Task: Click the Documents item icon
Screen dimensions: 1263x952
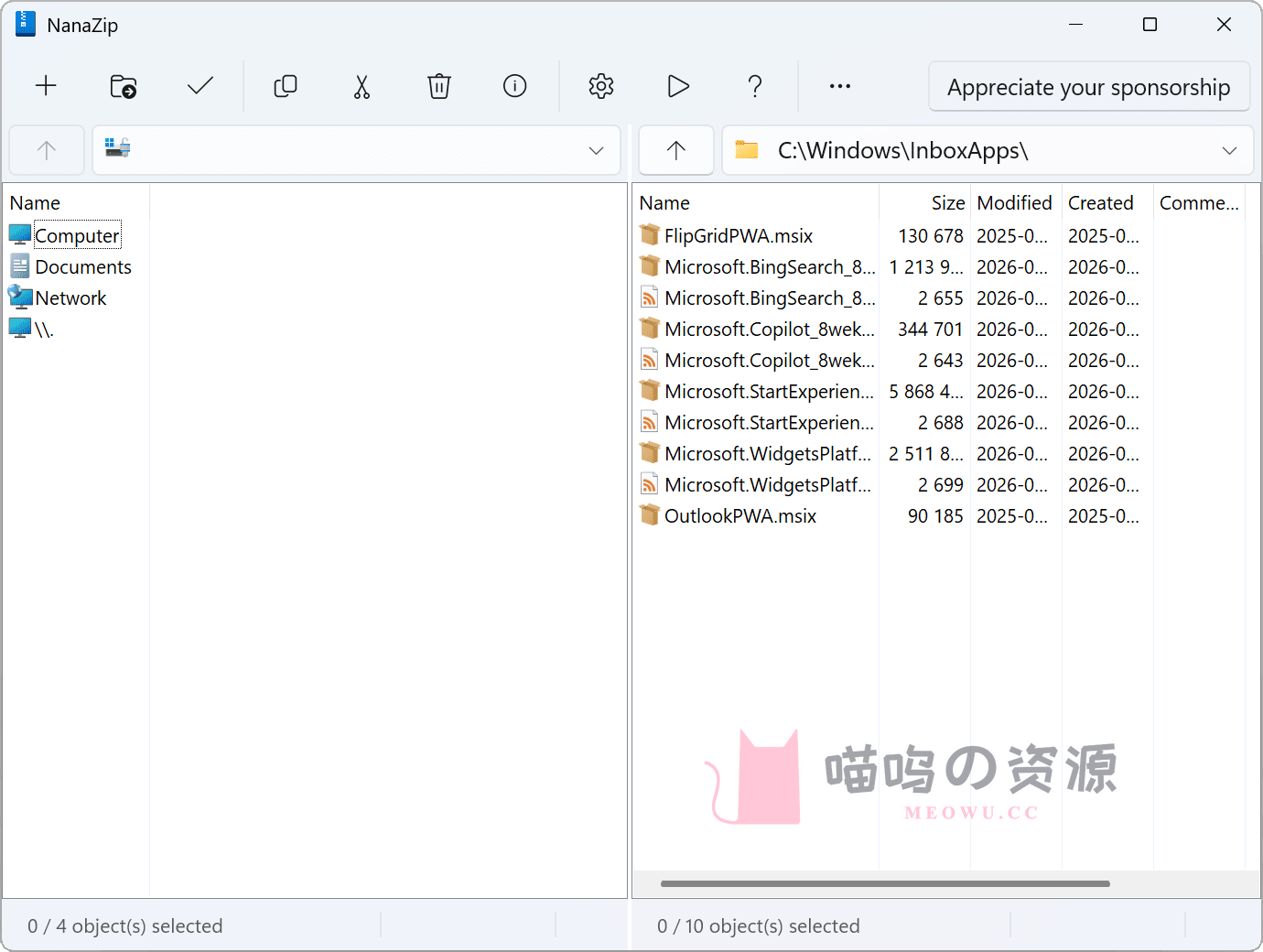Action: 20,266
